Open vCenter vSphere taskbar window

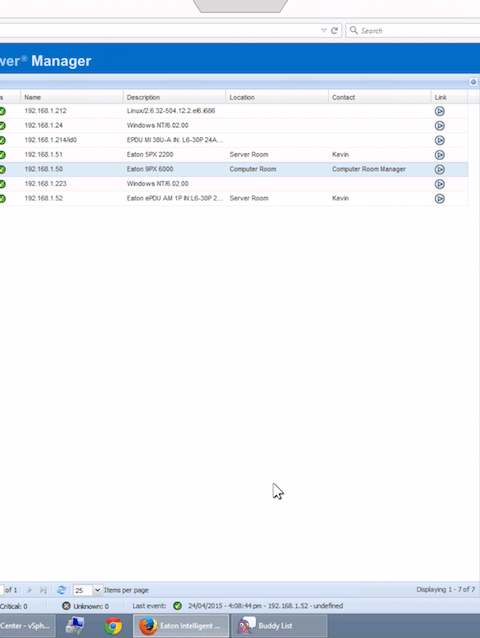tap(26, 626)
